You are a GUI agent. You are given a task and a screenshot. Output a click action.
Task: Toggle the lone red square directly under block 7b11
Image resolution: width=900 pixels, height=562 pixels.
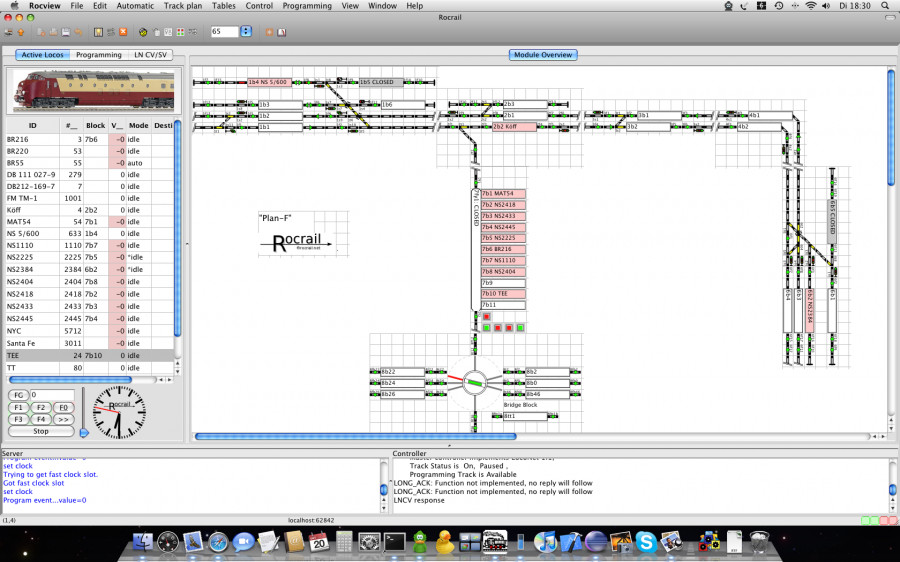(x=487, y=316)
